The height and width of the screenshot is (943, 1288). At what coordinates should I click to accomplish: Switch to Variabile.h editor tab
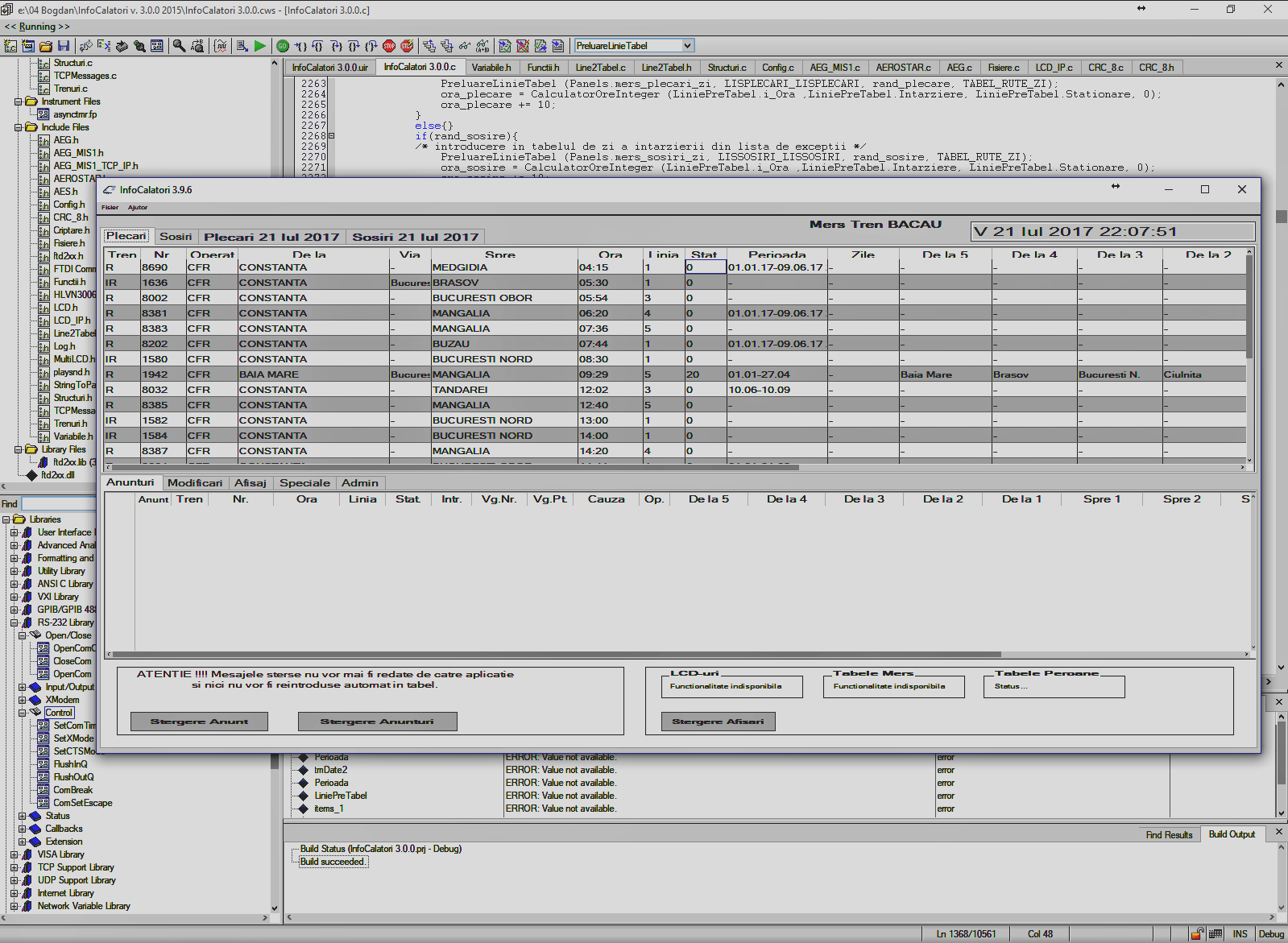[491, 68]
